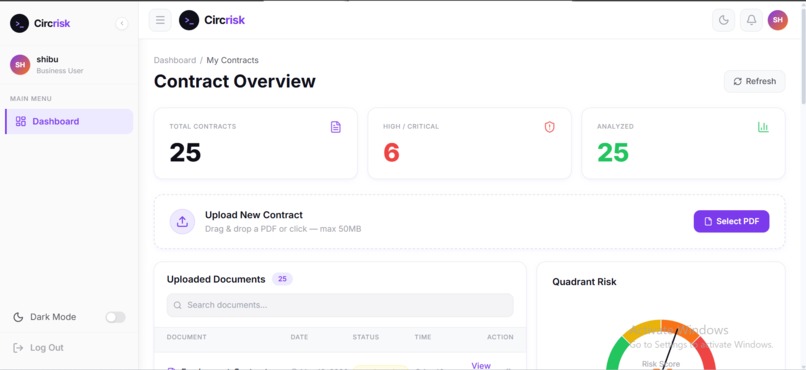Click the Circrisk logo in top bar
This screenshot has height=370, width=806.
[212, 20]
